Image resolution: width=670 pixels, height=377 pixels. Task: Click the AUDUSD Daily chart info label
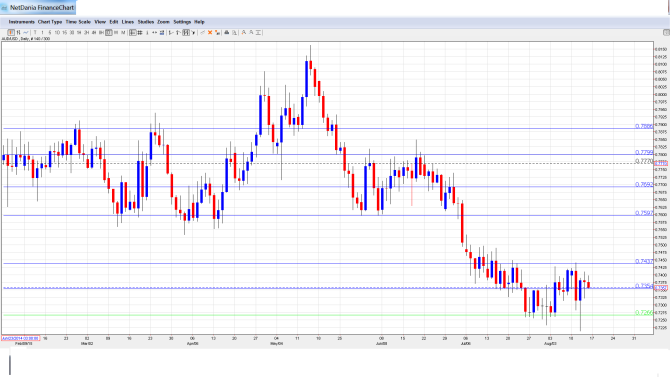pos(26,39)
